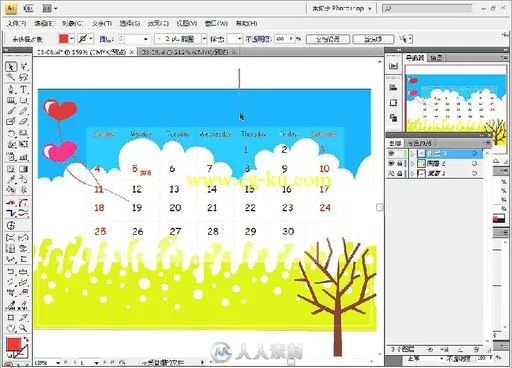
Task: Click the Swap Fill and Stroke arrow
Action: [26, 339]
